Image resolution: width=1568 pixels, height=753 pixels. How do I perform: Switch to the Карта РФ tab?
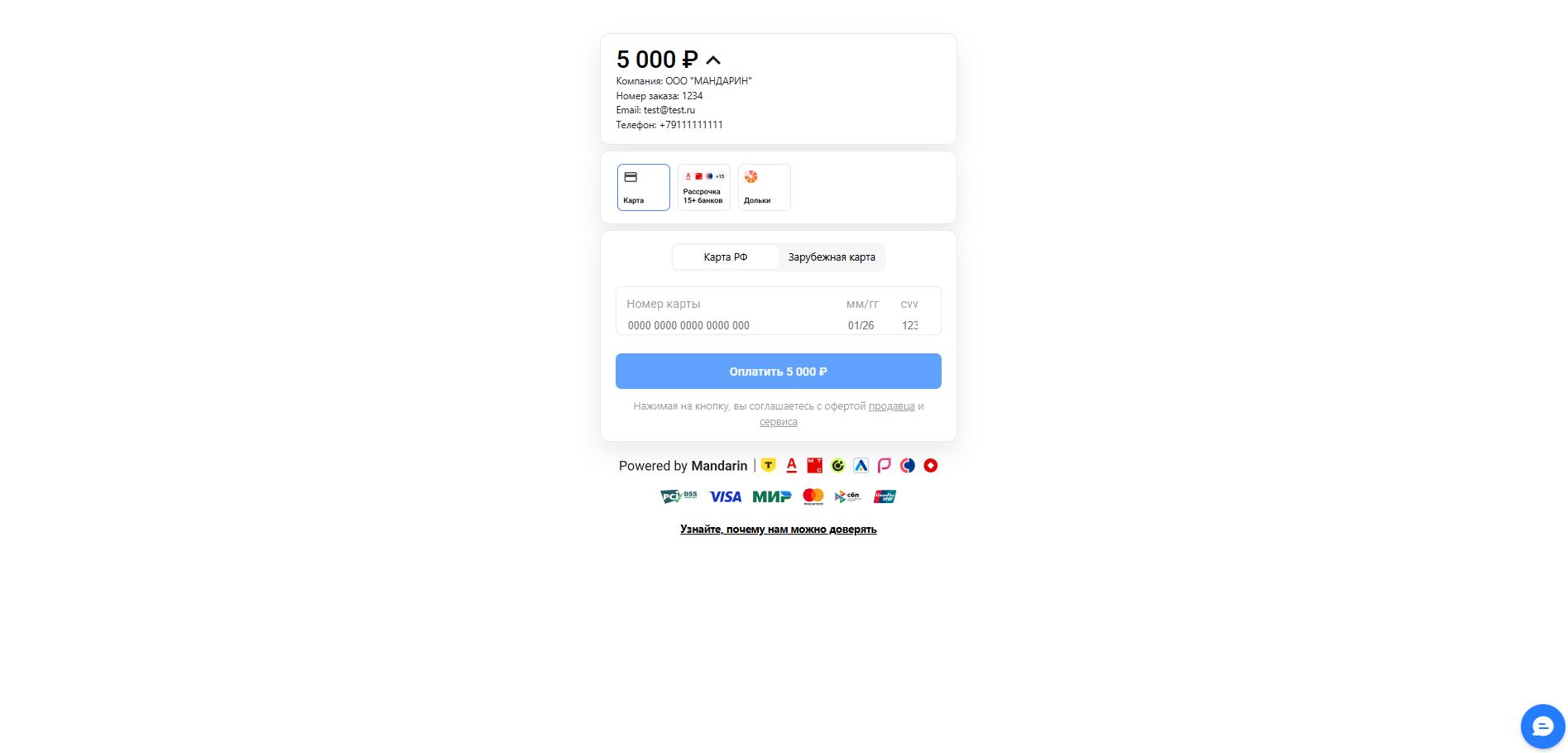(725, 257)
